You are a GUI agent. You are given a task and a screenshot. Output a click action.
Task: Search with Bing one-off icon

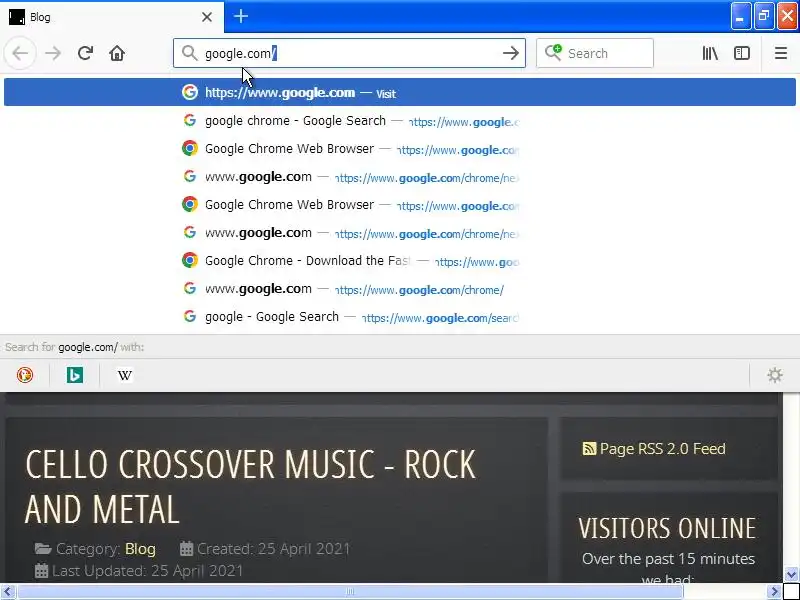74,375
